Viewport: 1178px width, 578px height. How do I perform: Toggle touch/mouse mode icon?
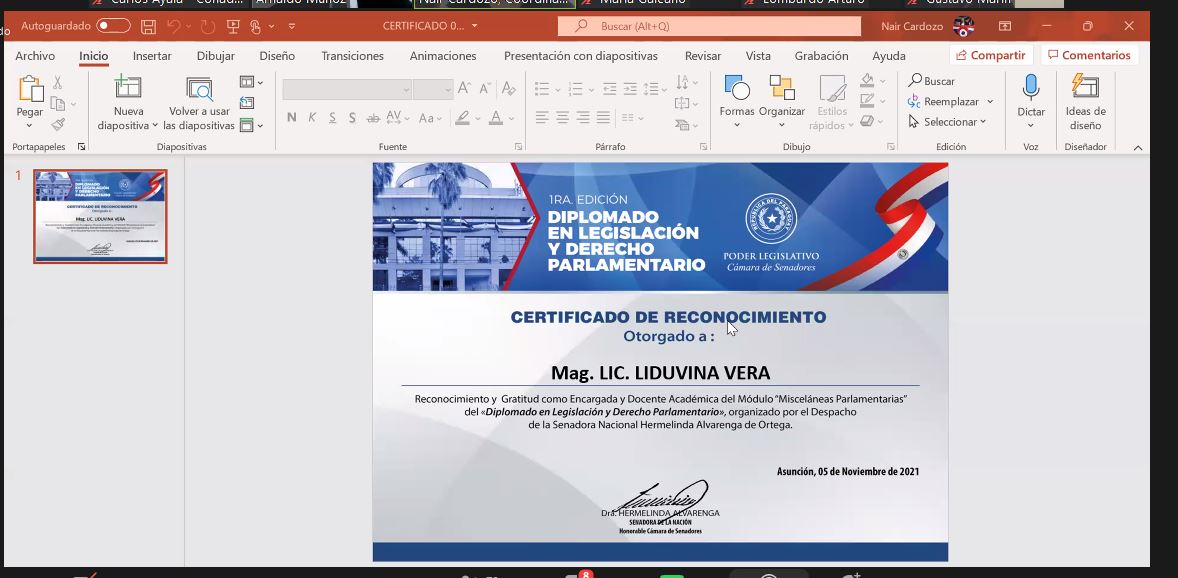click(x=255, y=26)
